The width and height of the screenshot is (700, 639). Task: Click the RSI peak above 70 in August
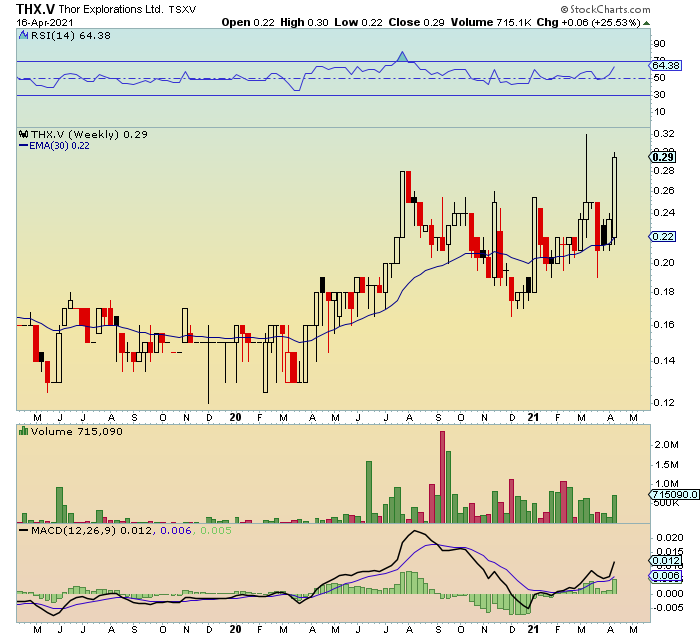coord(403,56)
